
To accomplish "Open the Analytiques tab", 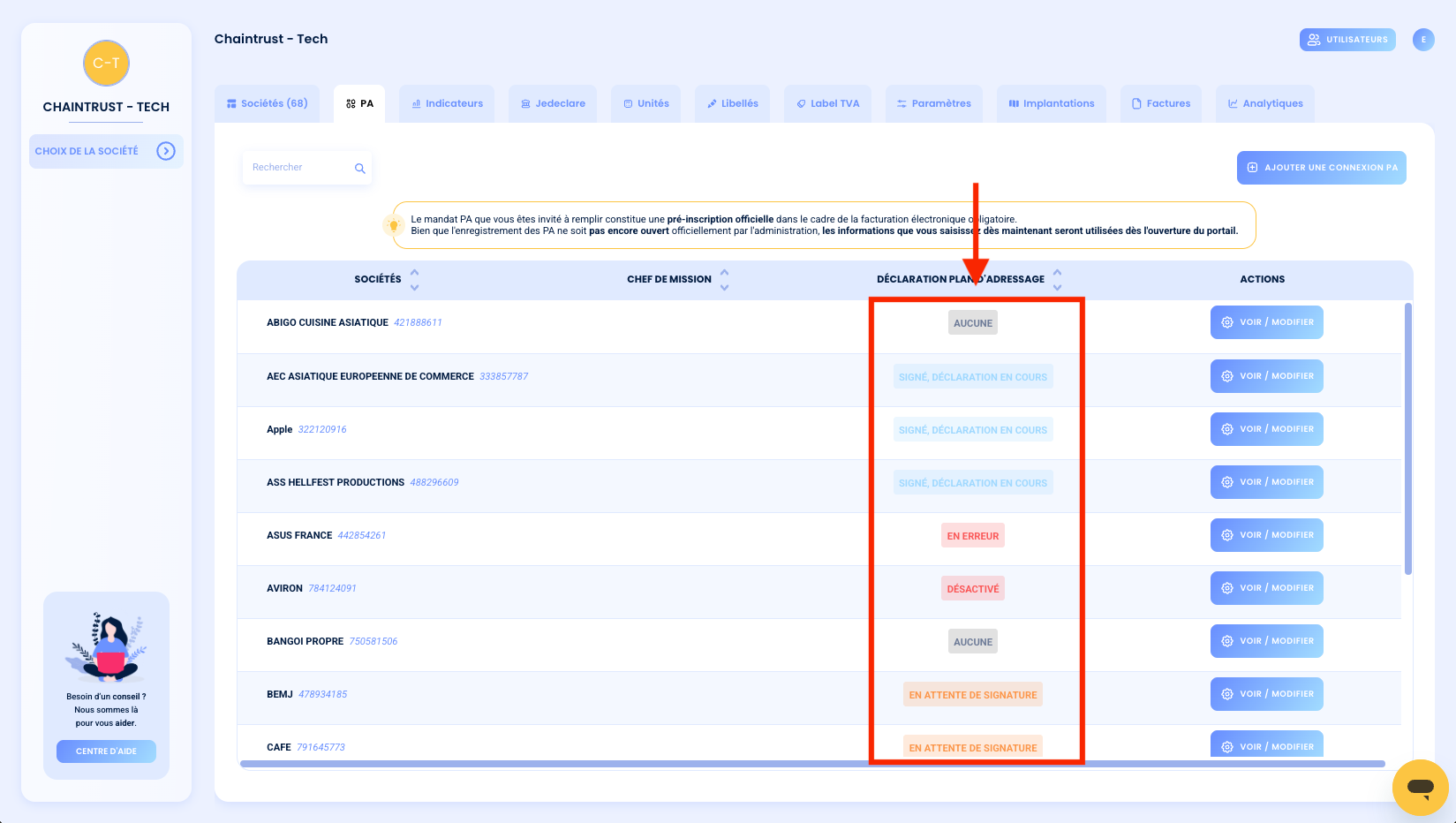I will [1265, 103].
